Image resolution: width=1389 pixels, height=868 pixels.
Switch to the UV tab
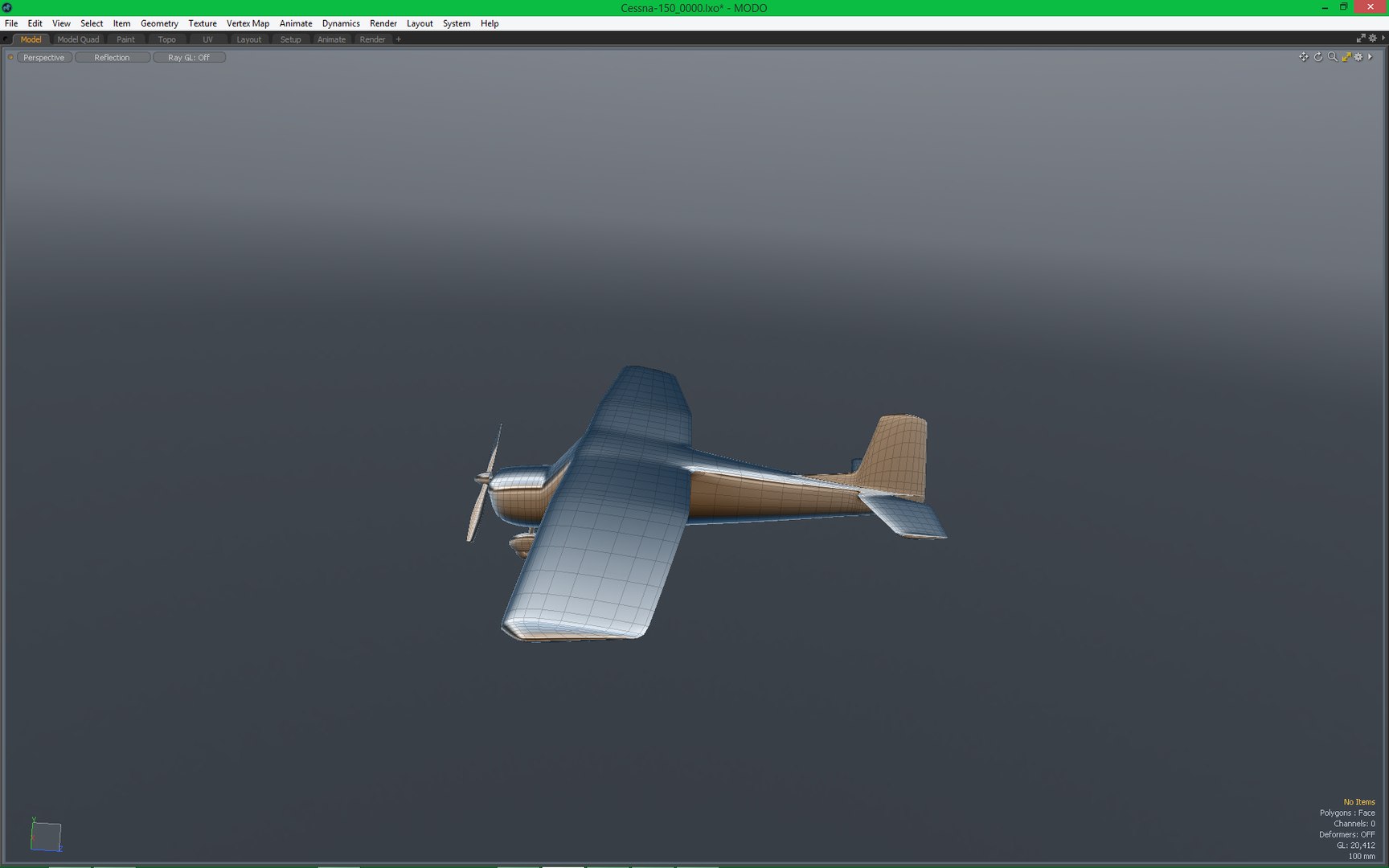pyautogui.click(x=207, y=39)
